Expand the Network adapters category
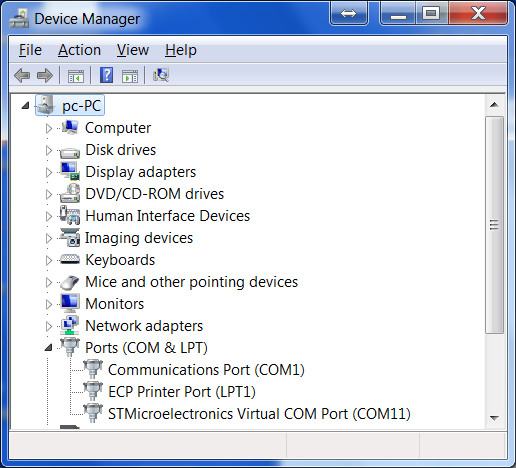 [49, 326]
